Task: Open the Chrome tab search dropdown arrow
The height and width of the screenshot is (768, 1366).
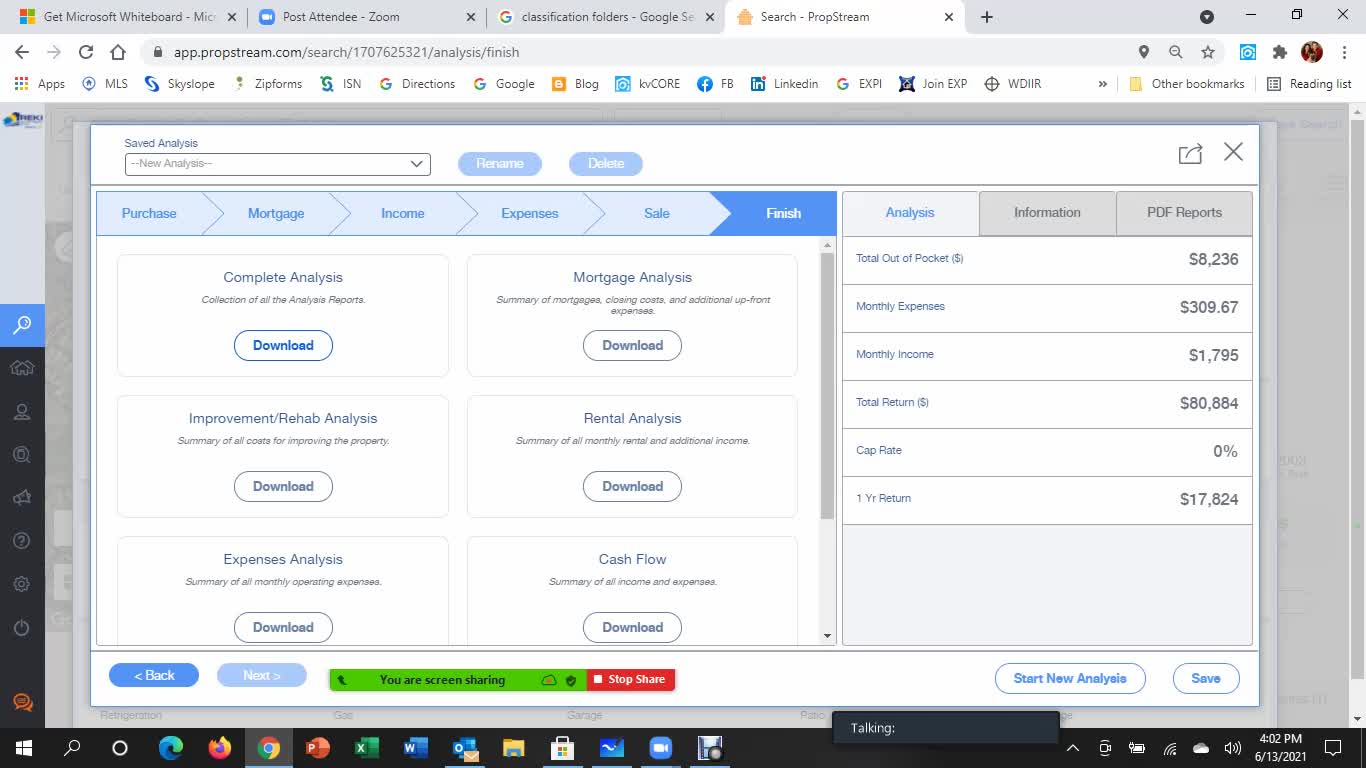Action: pyautogui.click(x=1207, y=17)
